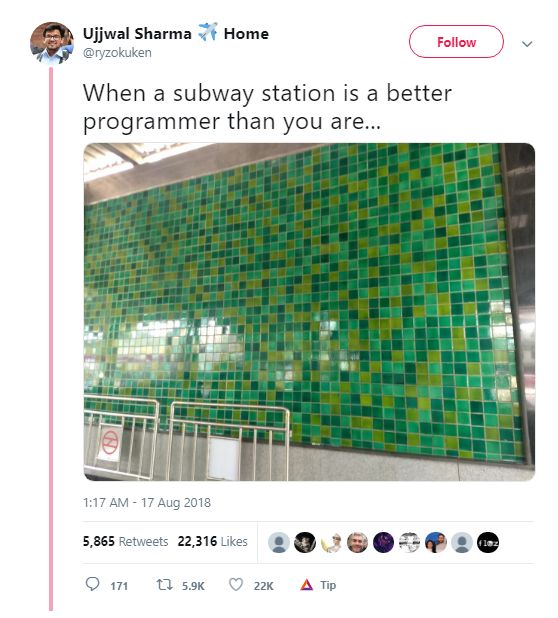This screenshot has height=618, width=558.
Task: Open the tweet options chevron menu
Action: point(527,43)
